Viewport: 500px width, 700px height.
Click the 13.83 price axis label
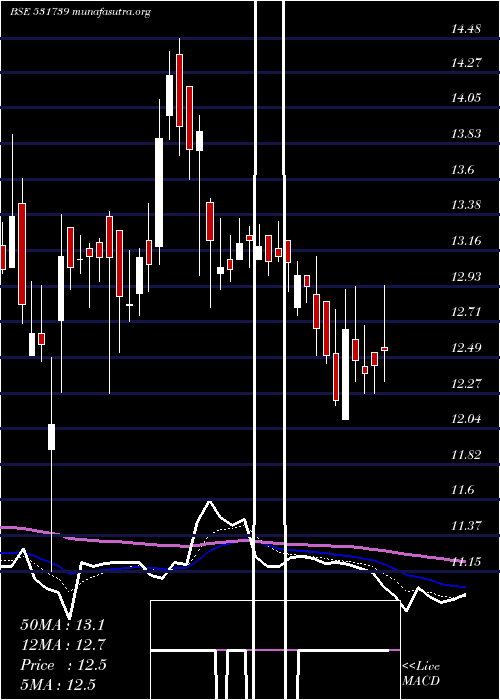(466, 133)
